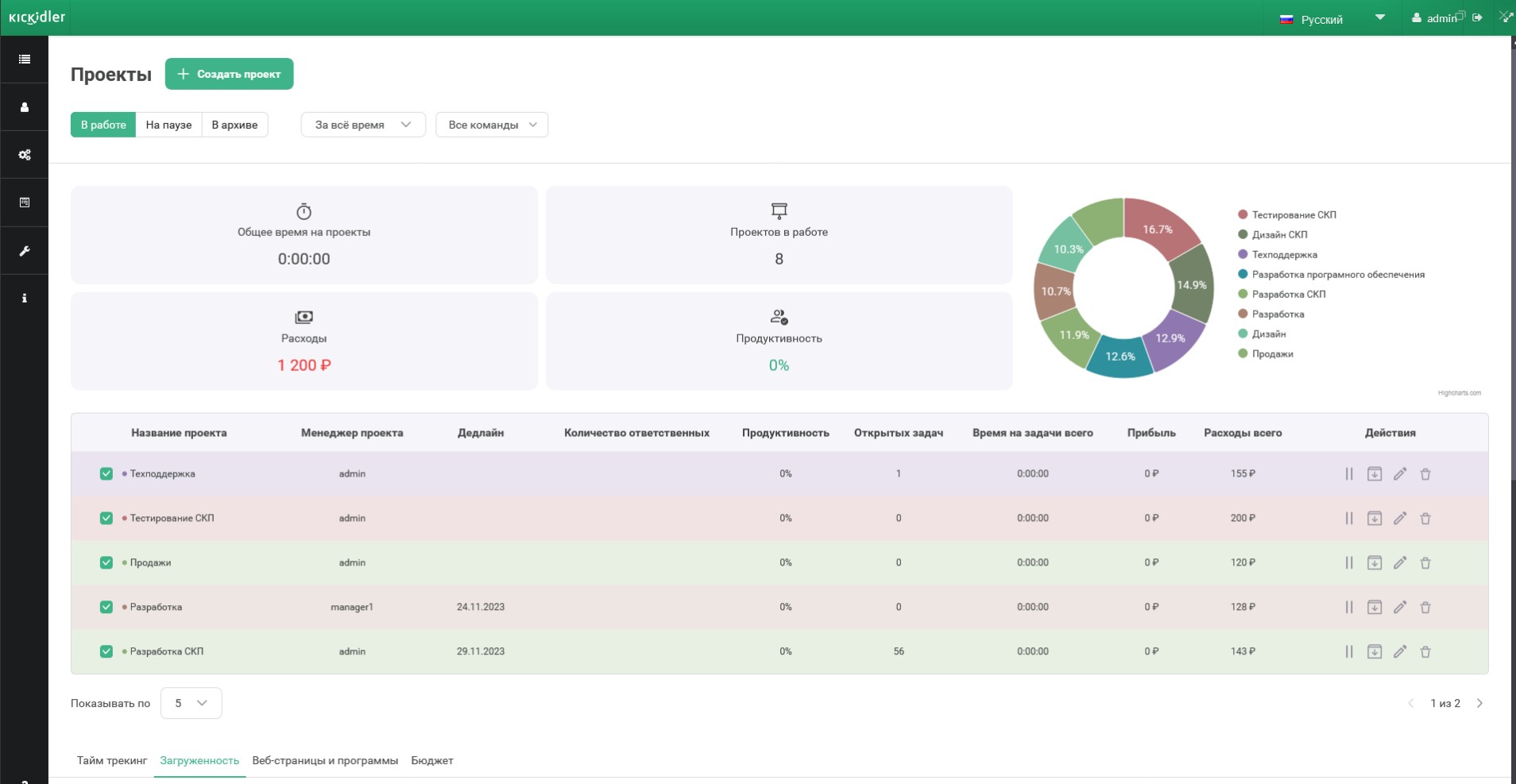The height and width of the screenshot is (784, 1516).
Task: Switch to the В архиве filter
Action: [234, 125]
